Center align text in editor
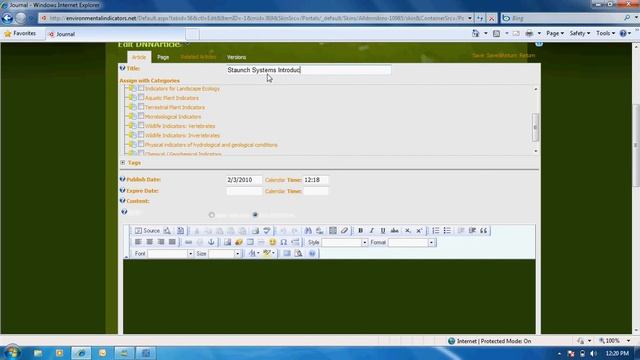The image size is (640, 360). point(149,242)
